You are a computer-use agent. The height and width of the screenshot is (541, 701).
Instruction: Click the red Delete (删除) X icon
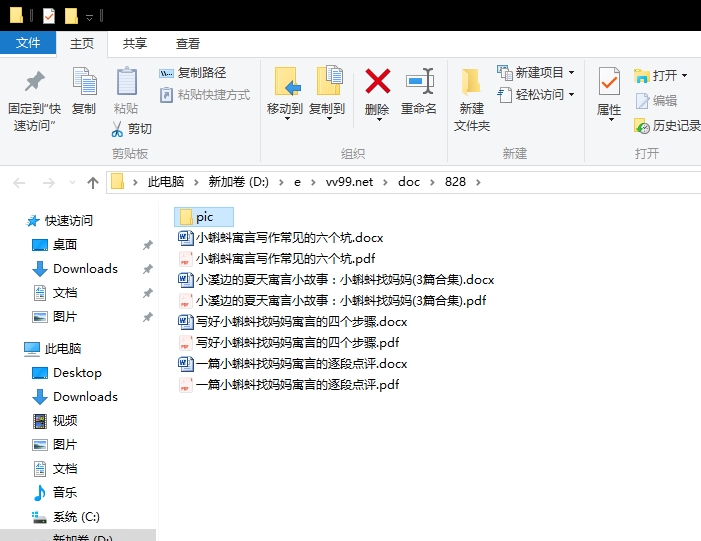[377, 81]
